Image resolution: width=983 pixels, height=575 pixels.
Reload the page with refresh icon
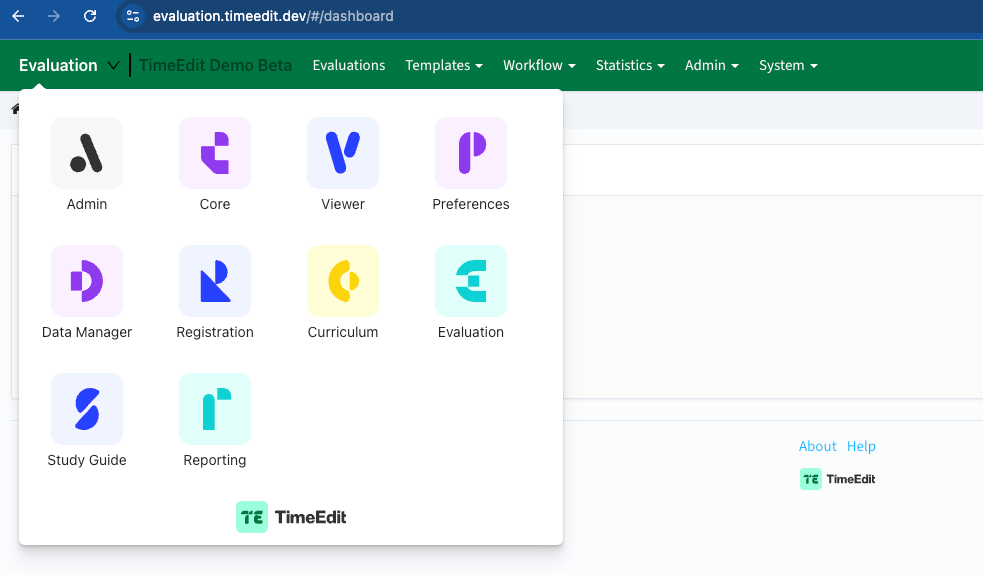click(x=90, y=16)
